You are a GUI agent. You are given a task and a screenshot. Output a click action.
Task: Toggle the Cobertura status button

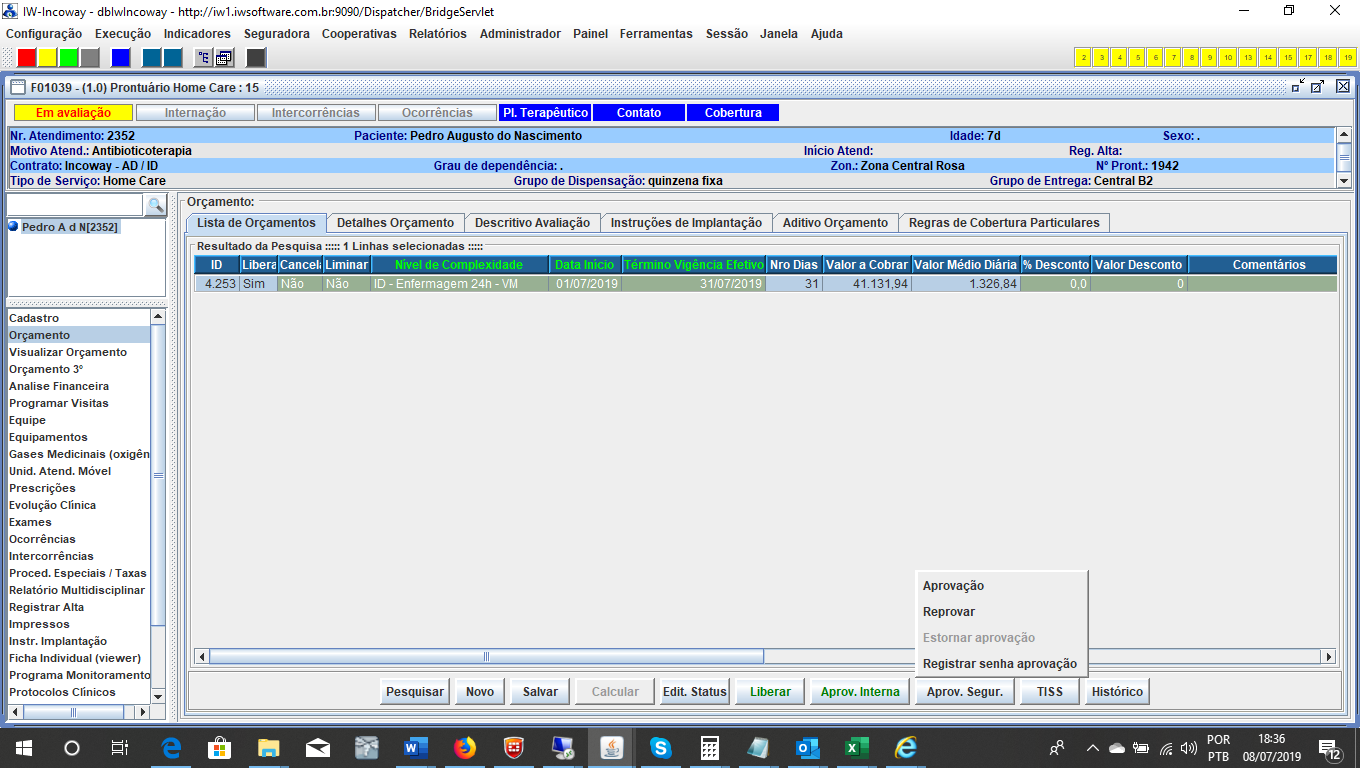click(732, 113)
